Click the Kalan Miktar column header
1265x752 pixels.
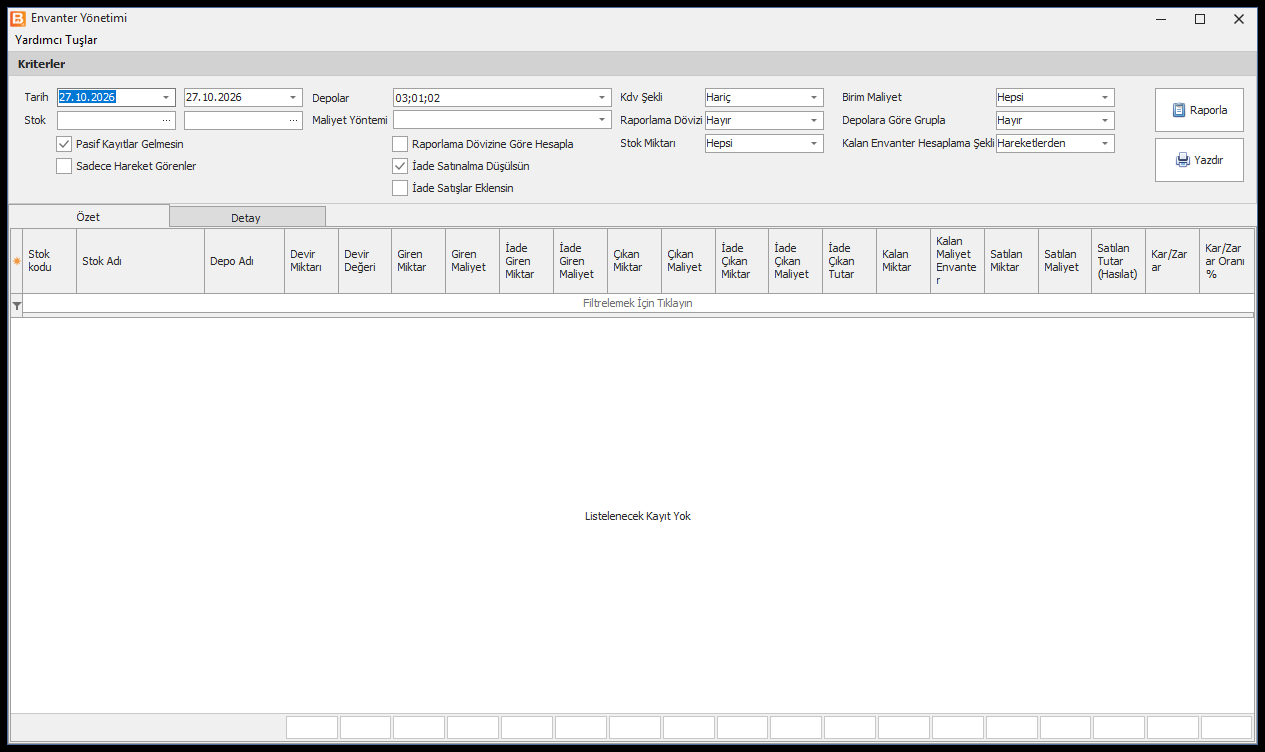(x=903, y=261)
